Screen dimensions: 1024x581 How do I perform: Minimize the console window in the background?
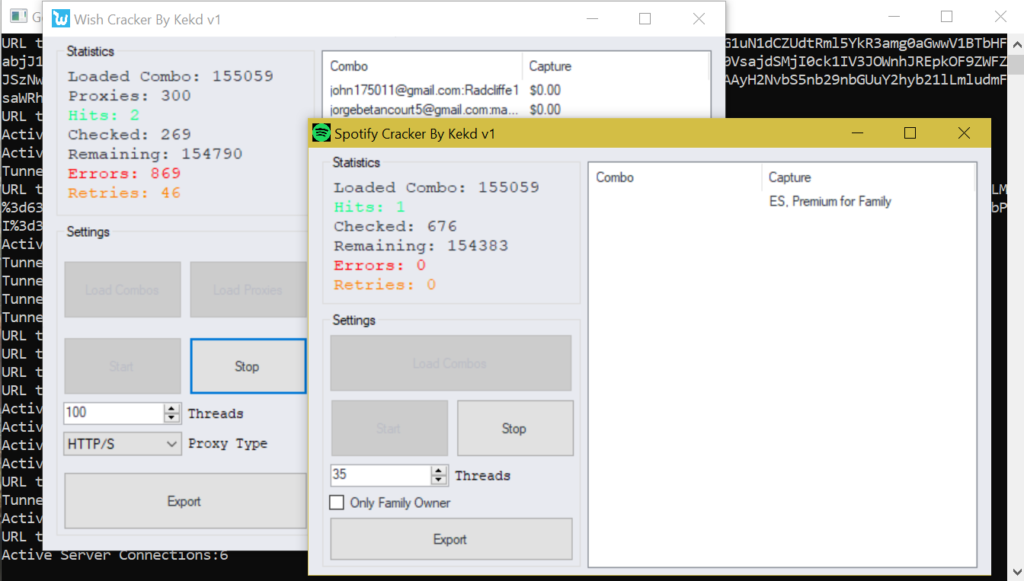coord(894,16)
